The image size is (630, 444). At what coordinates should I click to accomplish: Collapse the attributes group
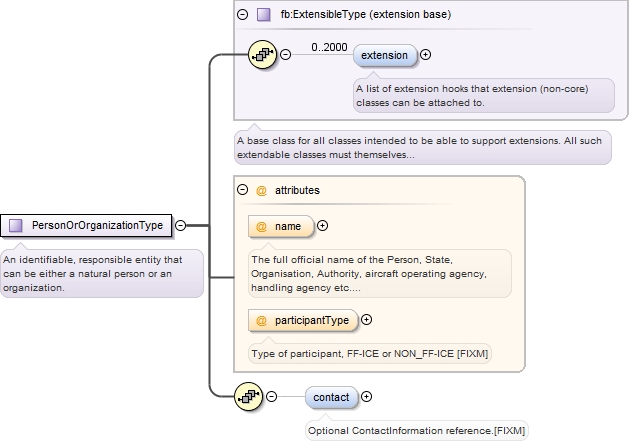243,189
